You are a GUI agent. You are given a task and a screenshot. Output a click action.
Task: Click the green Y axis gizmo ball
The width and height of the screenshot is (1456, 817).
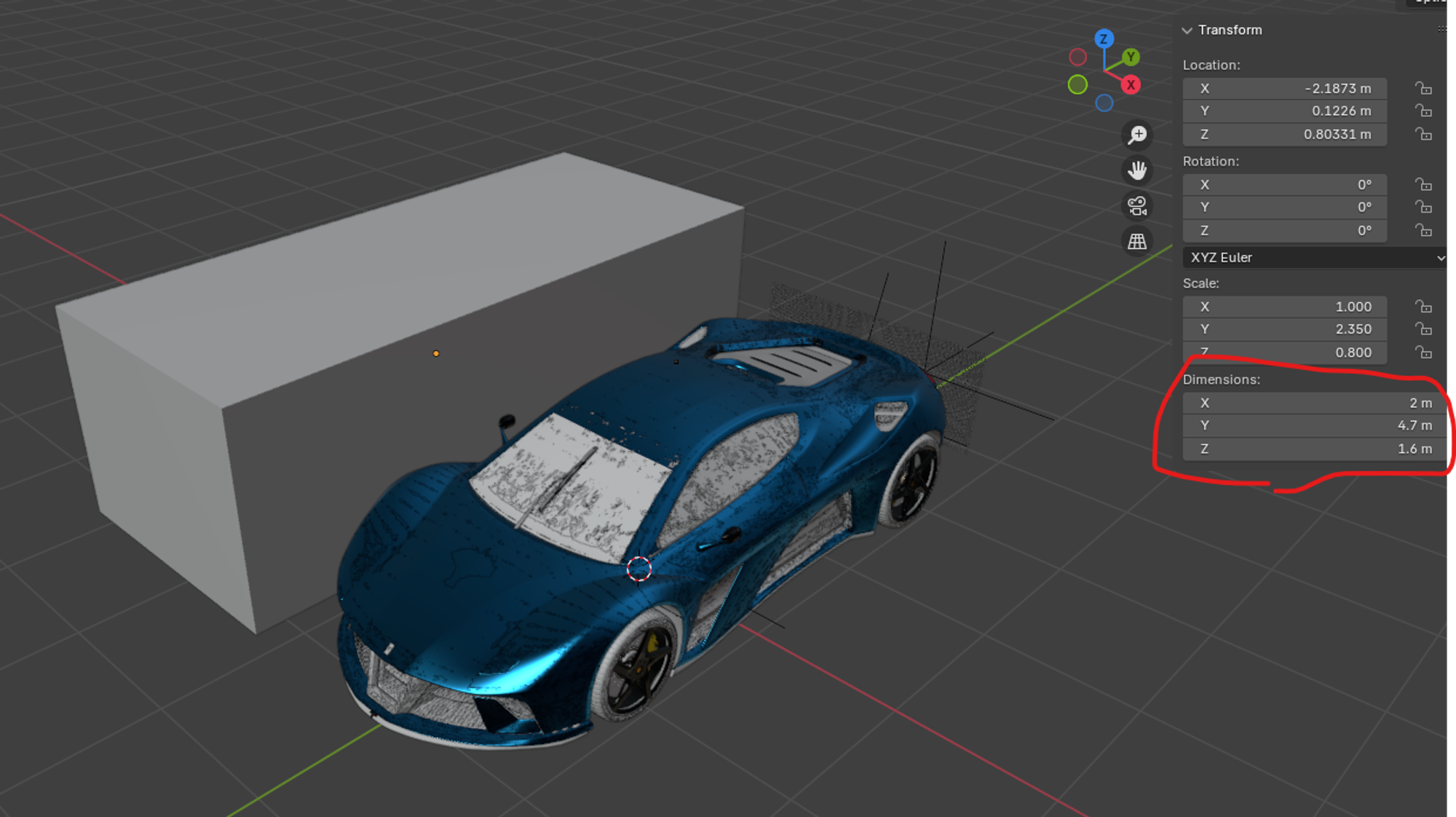tap(1131, 57)
